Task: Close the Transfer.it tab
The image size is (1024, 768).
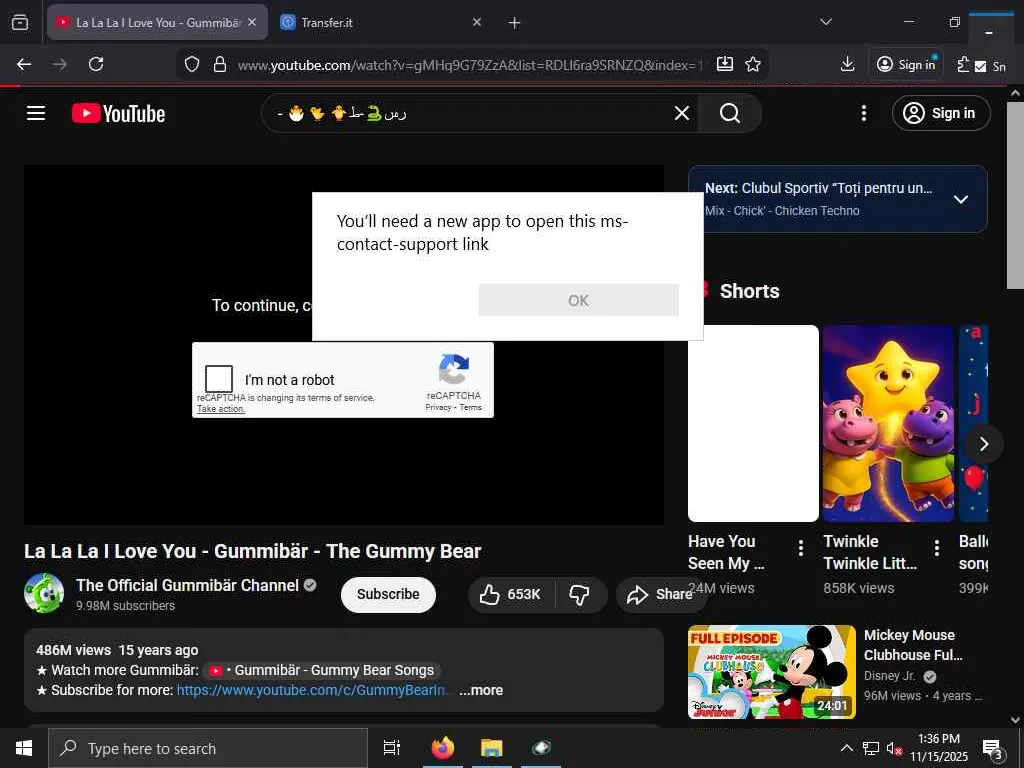Action: pos(477,22)
